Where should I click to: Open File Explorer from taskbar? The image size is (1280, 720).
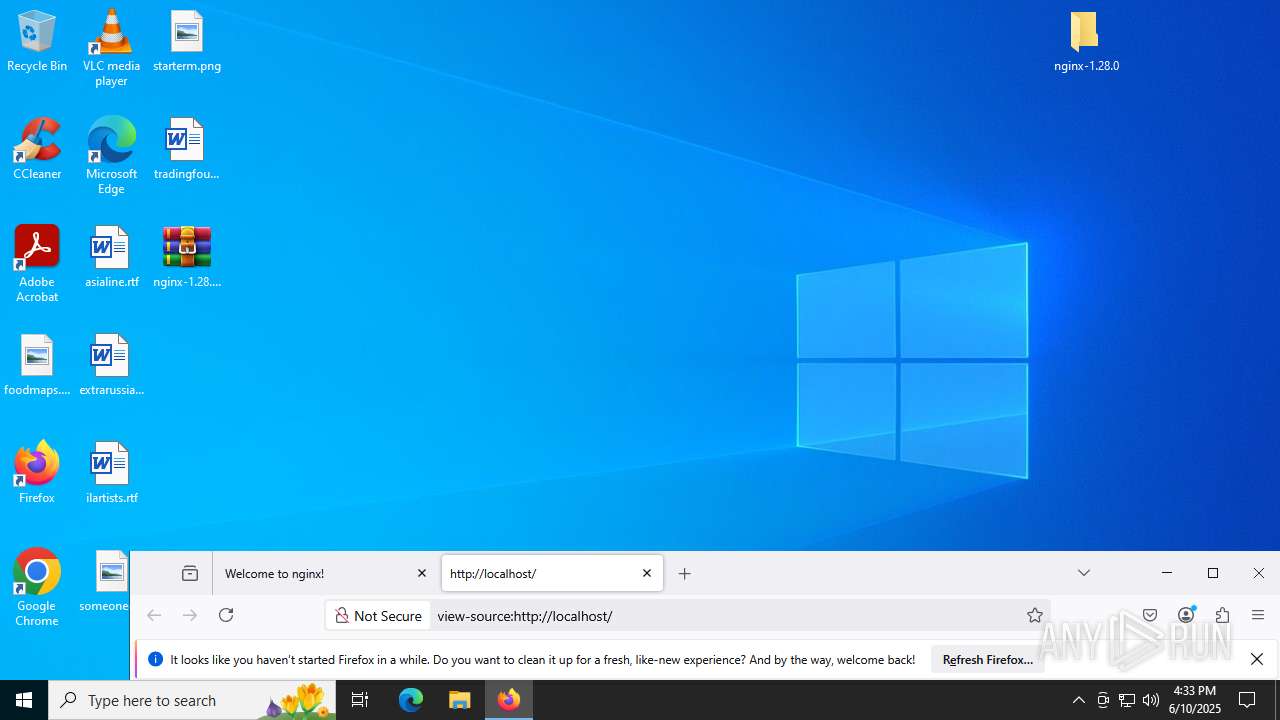coord(460,700)
